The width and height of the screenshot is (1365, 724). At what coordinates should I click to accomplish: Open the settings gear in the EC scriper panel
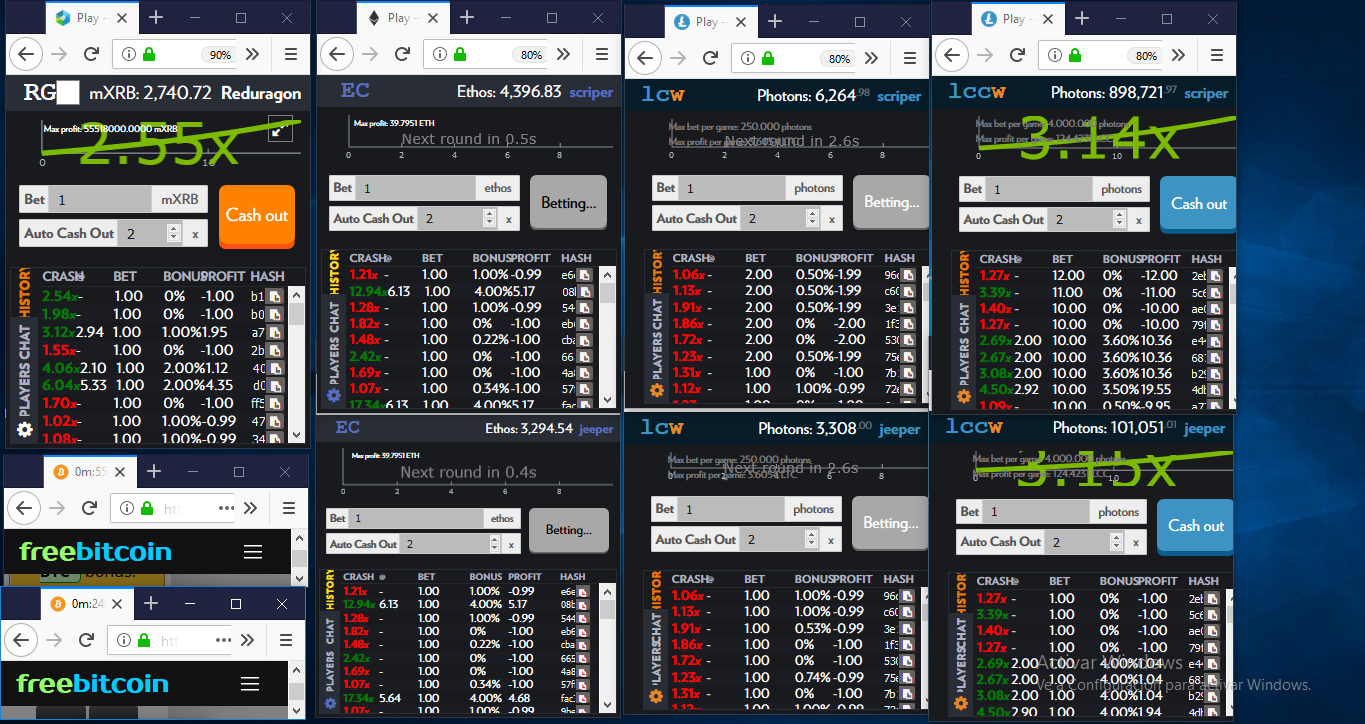point(334,396)
